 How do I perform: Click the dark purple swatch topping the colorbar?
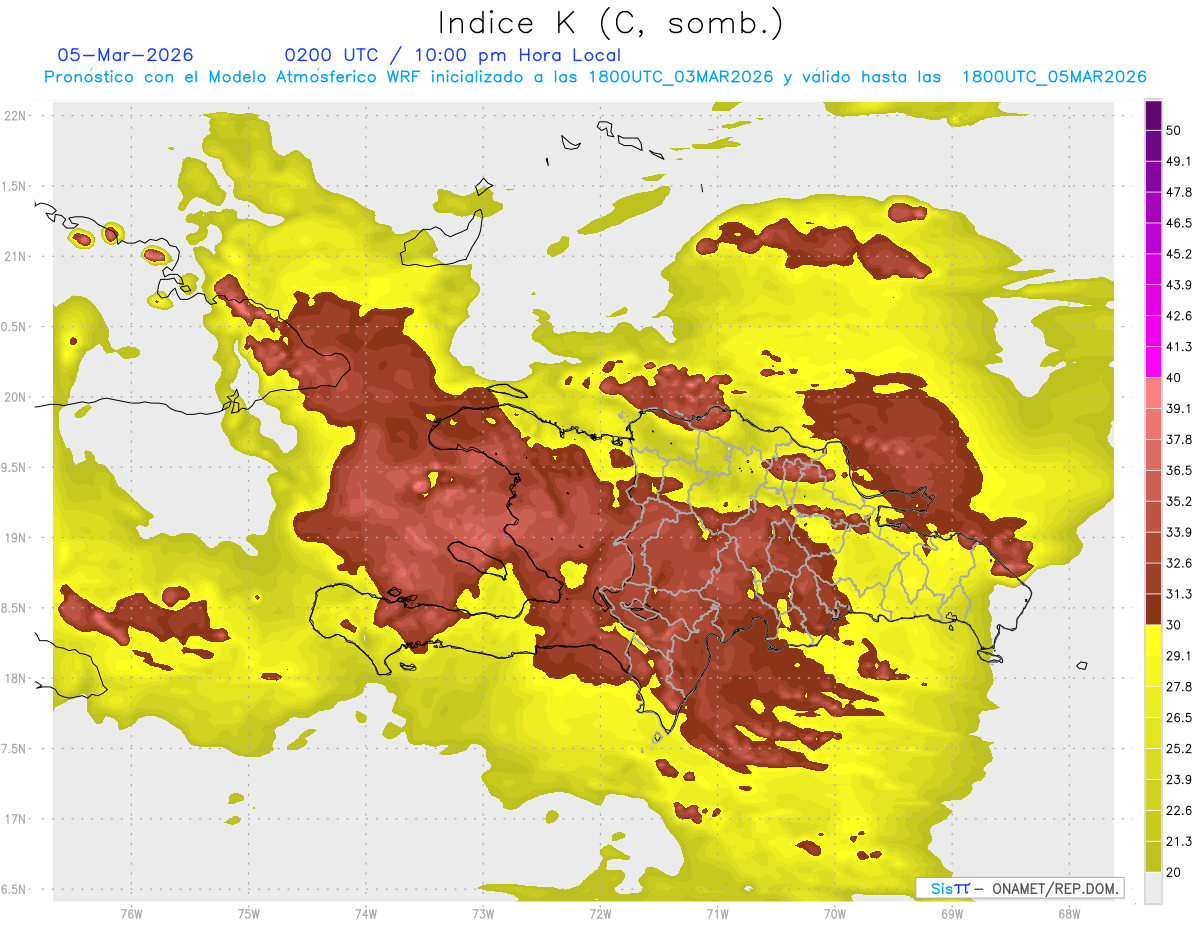(x=1153, y=114)
